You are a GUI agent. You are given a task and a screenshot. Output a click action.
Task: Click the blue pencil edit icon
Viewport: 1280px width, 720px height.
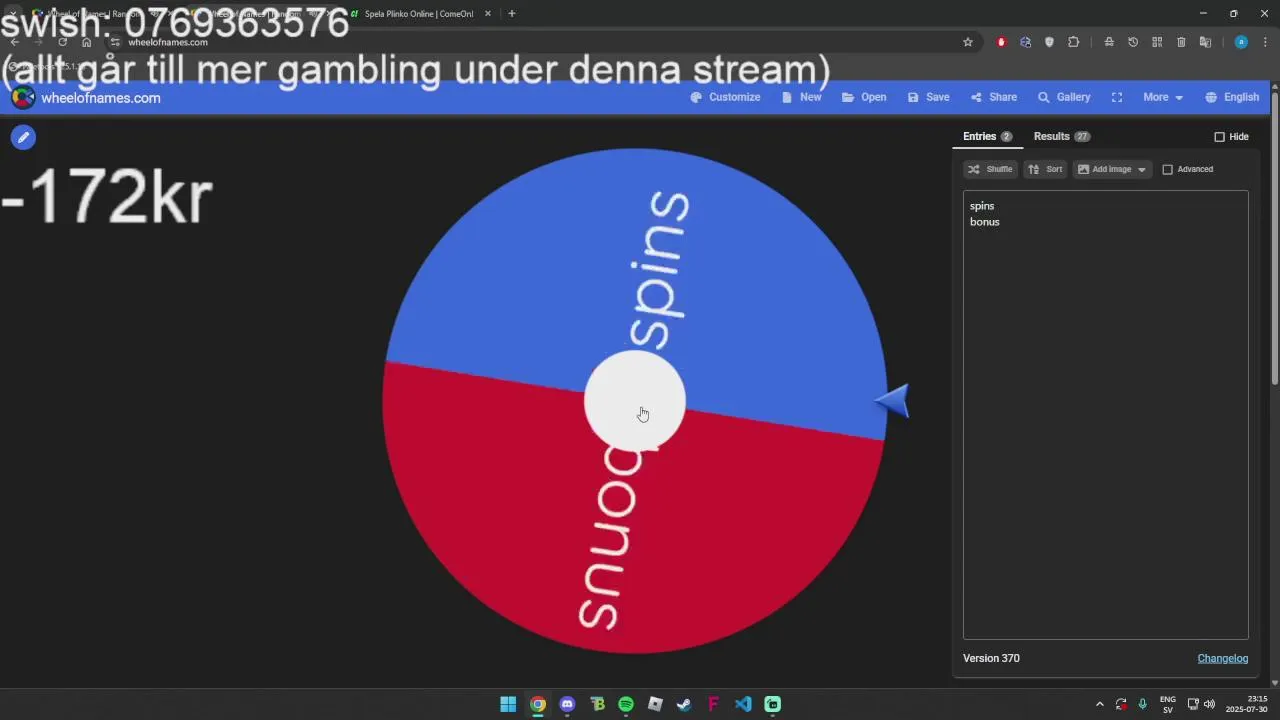(x=23, y=137)
